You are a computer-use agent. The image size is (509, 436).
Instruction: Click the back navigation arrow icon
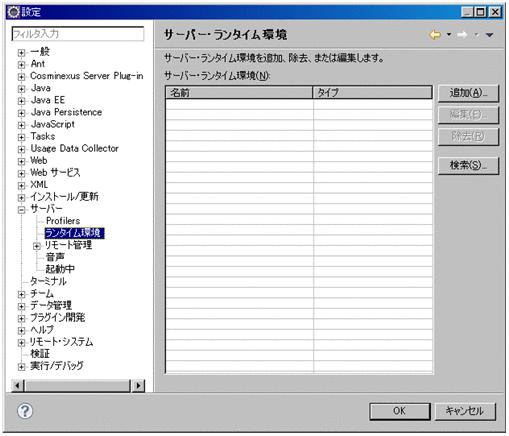(435, 34)
